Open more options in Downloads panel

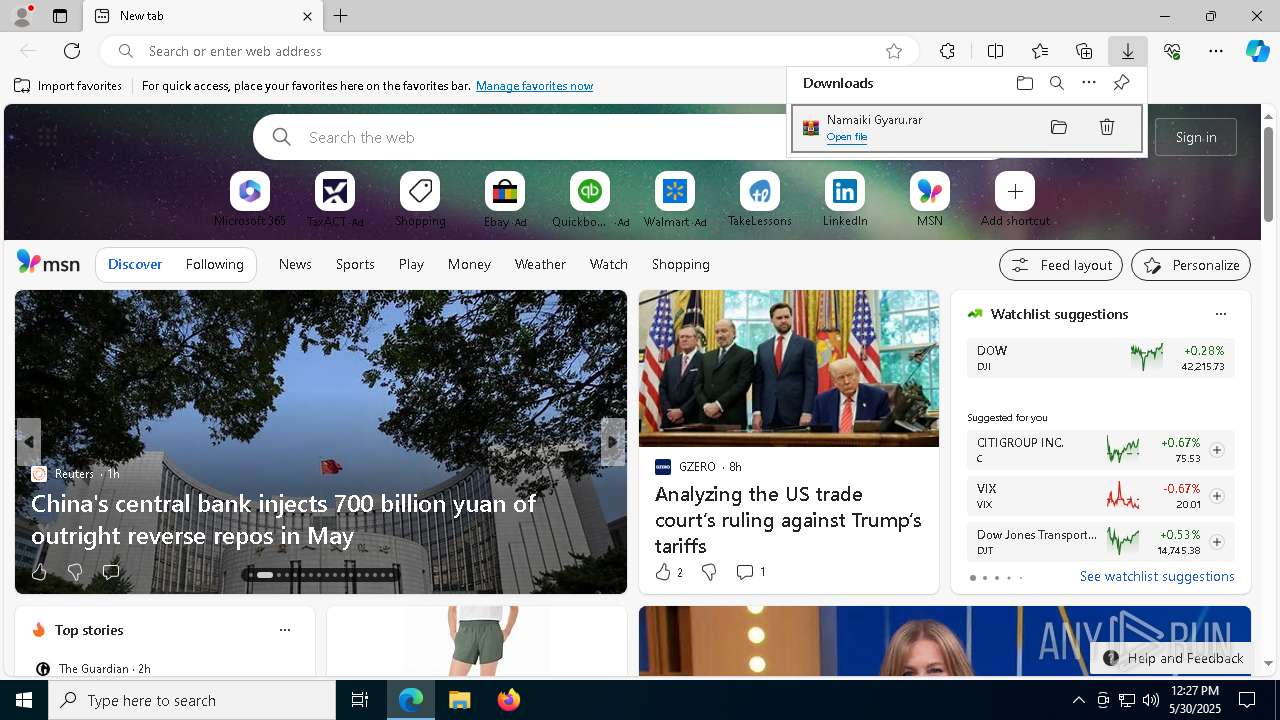[1089, 83]
